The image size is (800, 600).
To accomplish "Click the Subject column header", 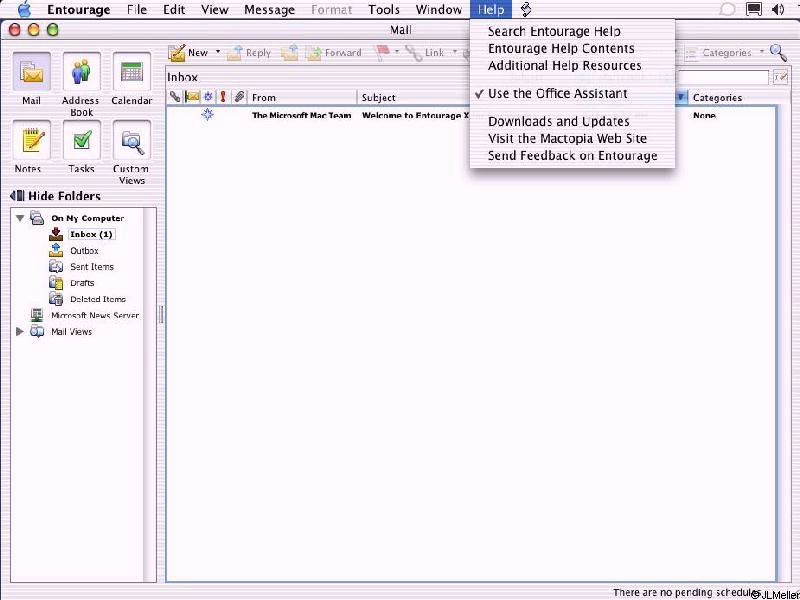I will click(414, 97).
